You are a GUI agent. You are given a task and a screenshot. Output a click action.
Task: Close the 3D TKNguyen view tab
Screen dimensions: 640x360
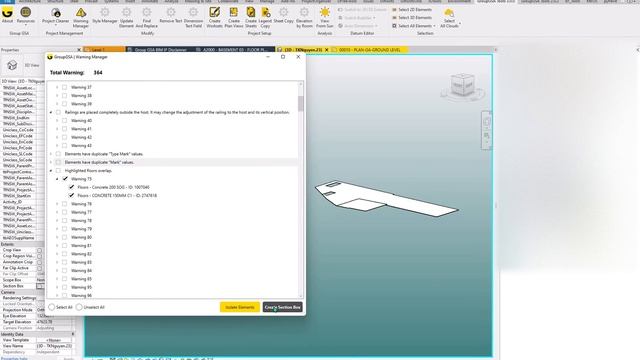click(x=327, y=50)
